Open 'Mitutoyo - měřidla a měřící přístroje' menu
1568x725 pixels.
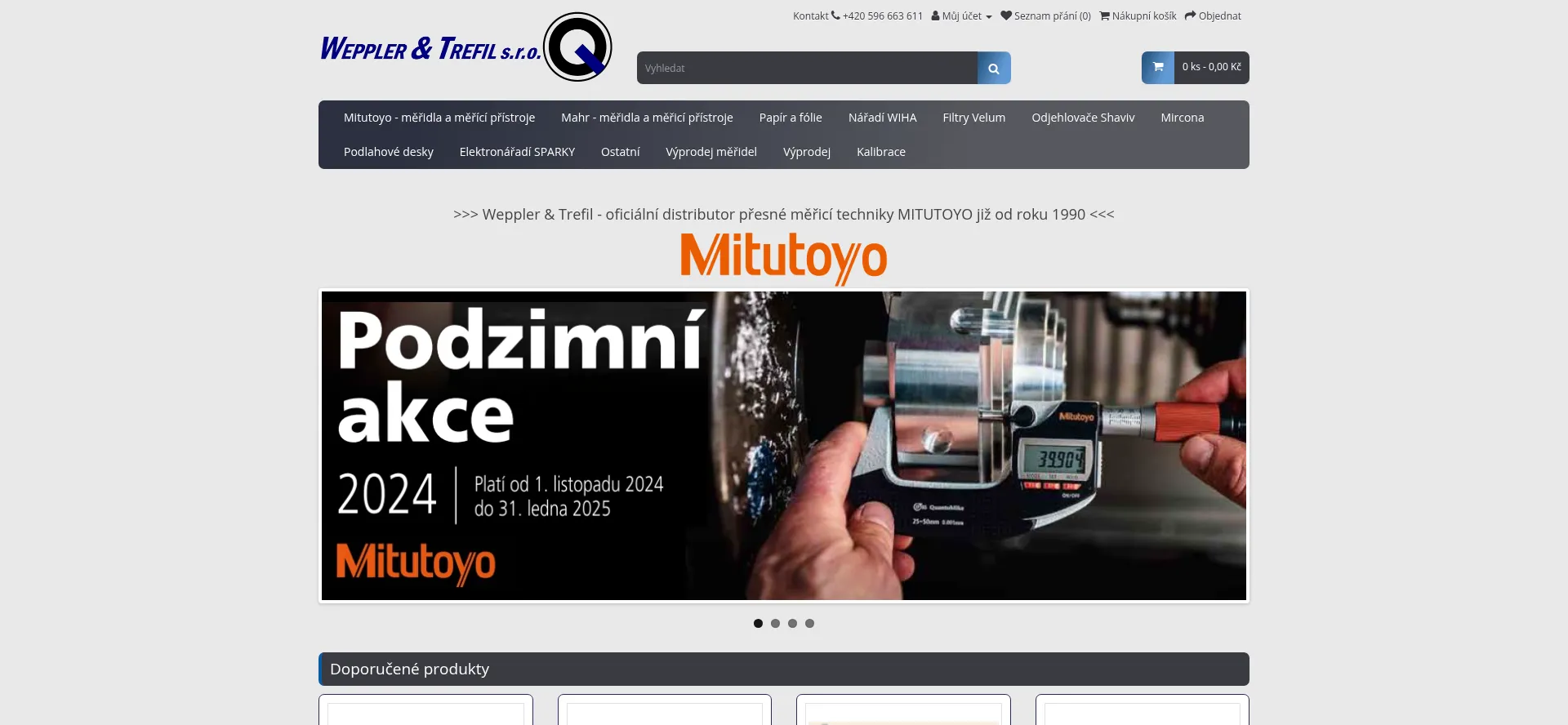439,118
